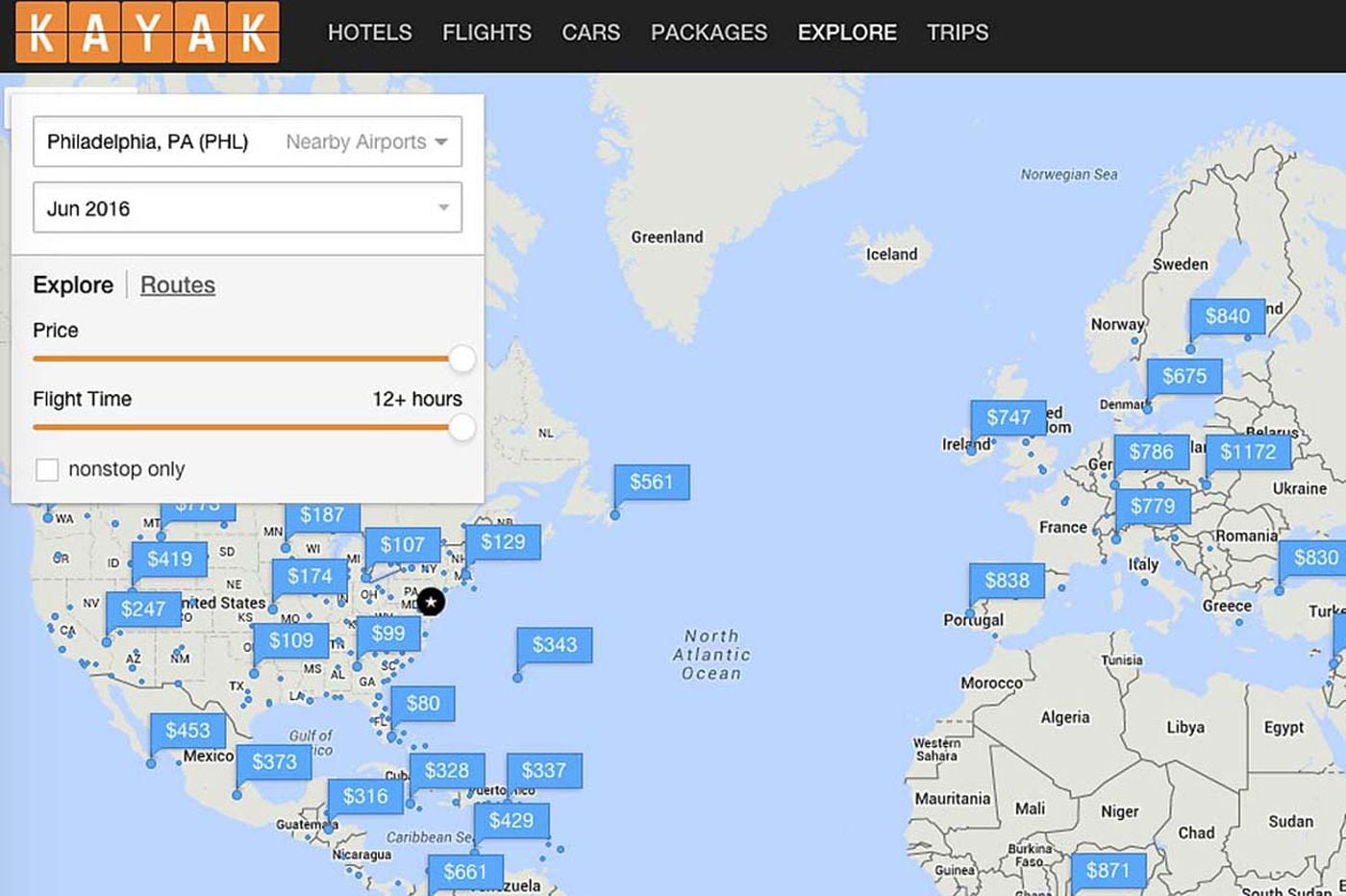Select the $80 price tag over Florida
This screenshot has width=1346, height=896.
tap(422, 704)
